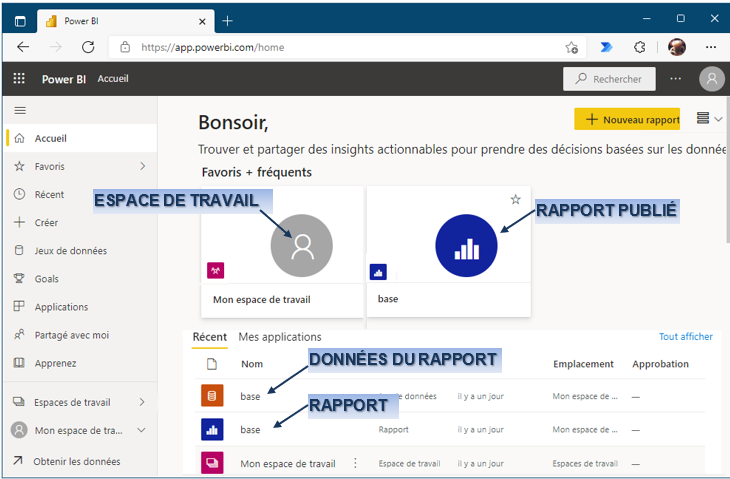Go to Accueil in the sidebar
Viewport: 730px width, 479px height.
point(81,138)
